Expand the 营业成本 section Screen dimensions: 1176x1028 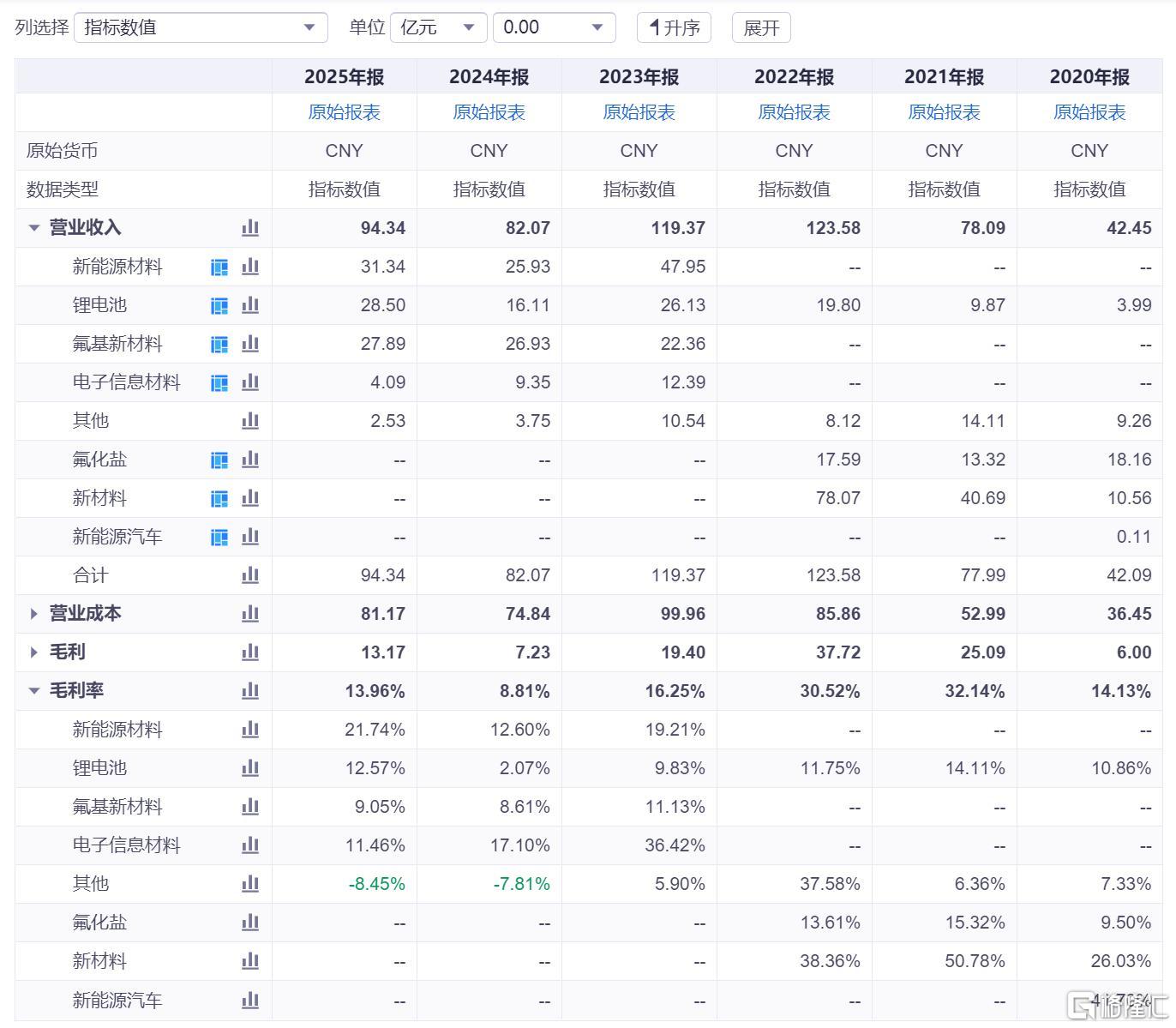[x=34, y=614]
